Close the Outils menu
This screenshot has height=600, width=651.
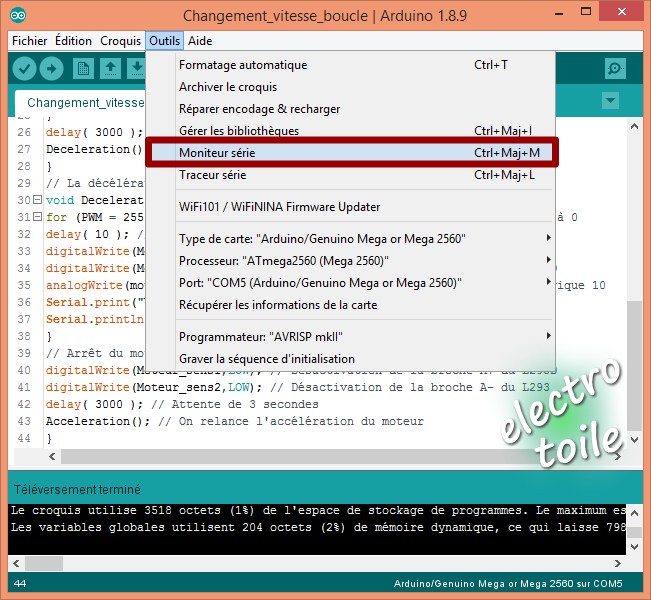coord(164,41)
